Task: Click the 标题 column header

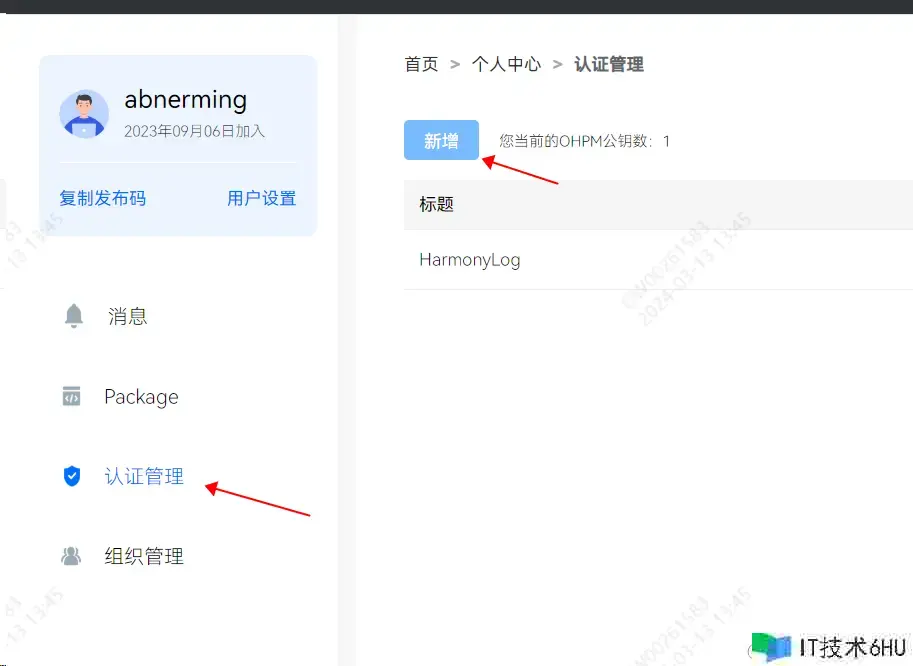Action: pyautogui.click(x=436, y=204)
